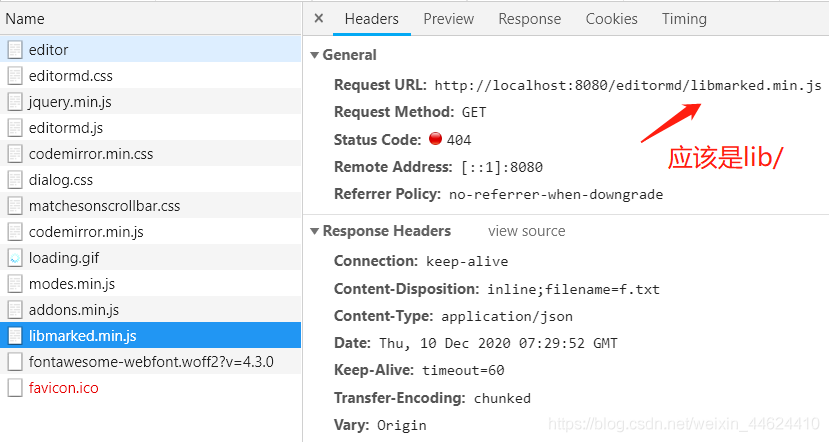
Task: Click the loading.gif image icon
Action: tap(15, 257)
